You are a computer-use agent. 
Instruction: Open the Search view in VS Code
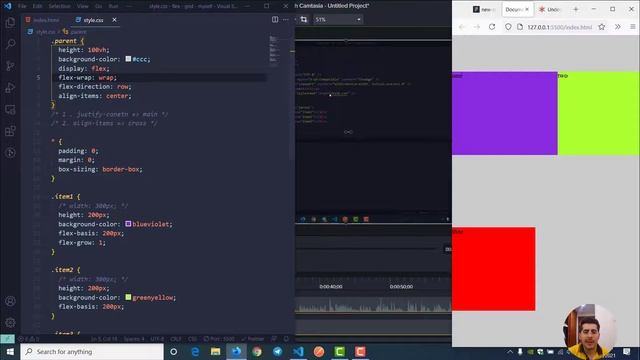[x=10, y=44]
